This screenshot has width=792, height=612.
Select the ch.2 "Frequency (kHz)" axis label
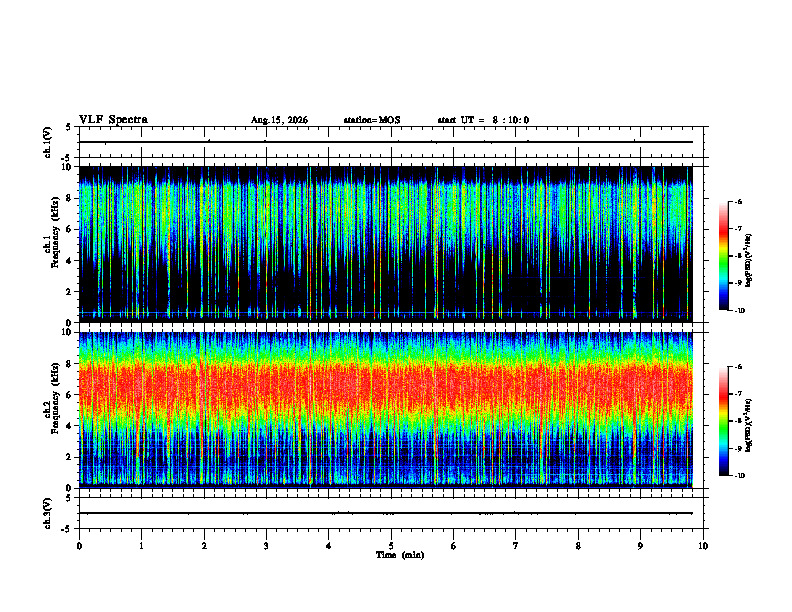pos(55,398)
